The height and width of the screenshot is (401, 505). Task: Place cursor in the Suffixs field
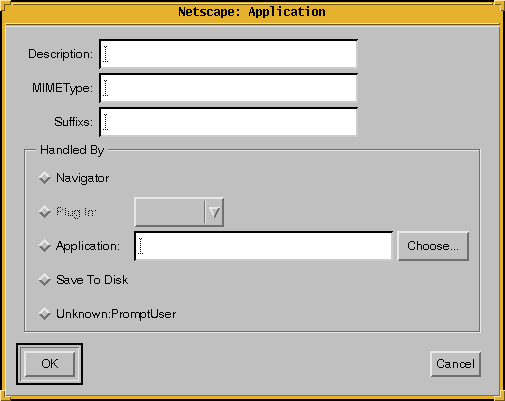[228, 122]
